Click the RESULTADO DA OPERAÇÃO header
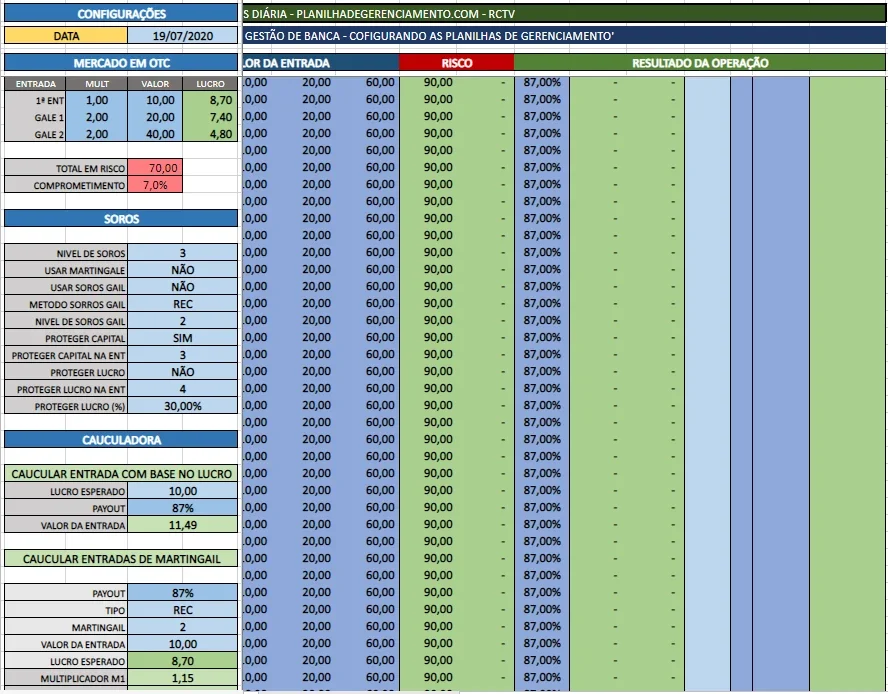Image resolution: width=888 pixels, height=694 pixels. [700, 63]
